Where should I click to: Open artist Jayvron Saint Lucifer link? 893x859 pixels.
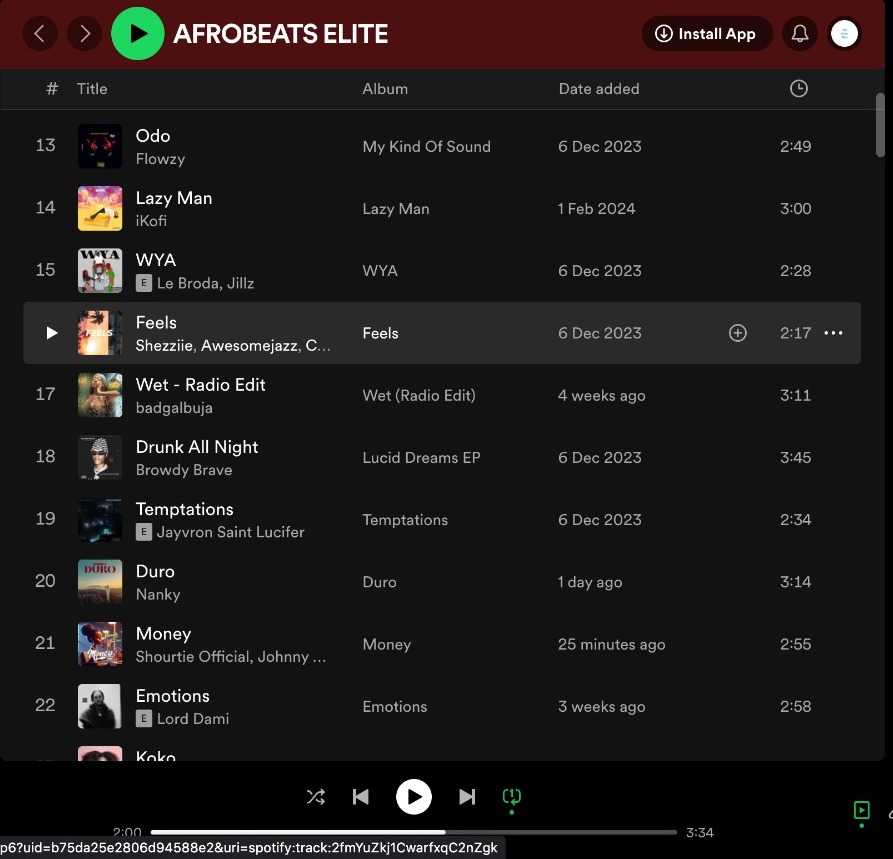[231, 532]
